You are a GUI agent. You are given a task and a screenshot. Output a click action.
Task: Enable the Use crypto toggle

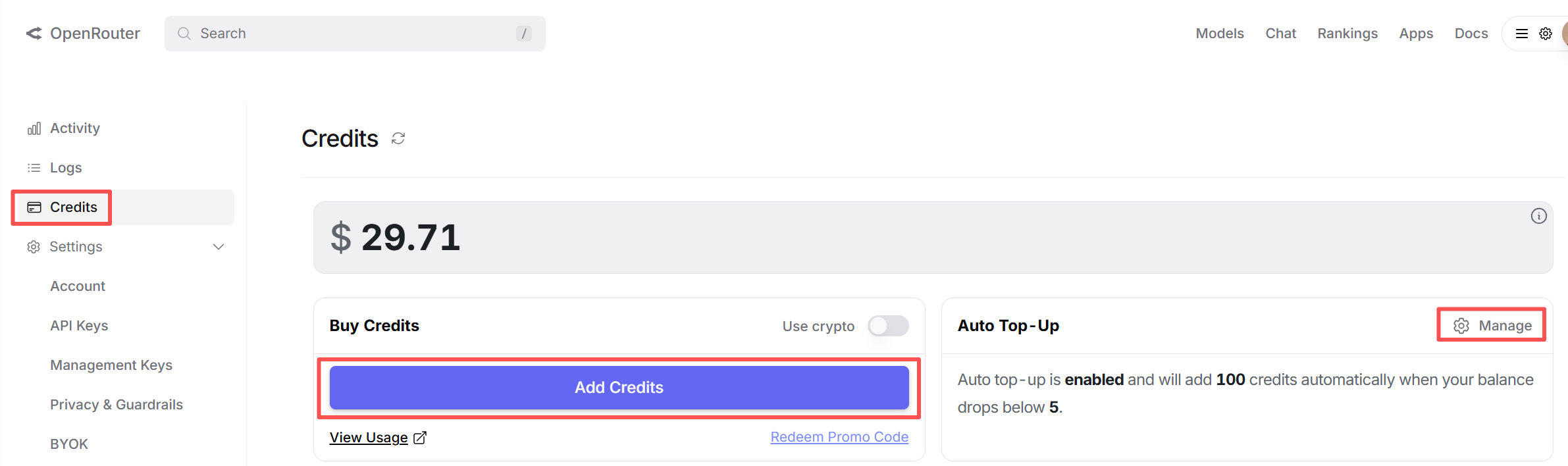pos(888,326)
